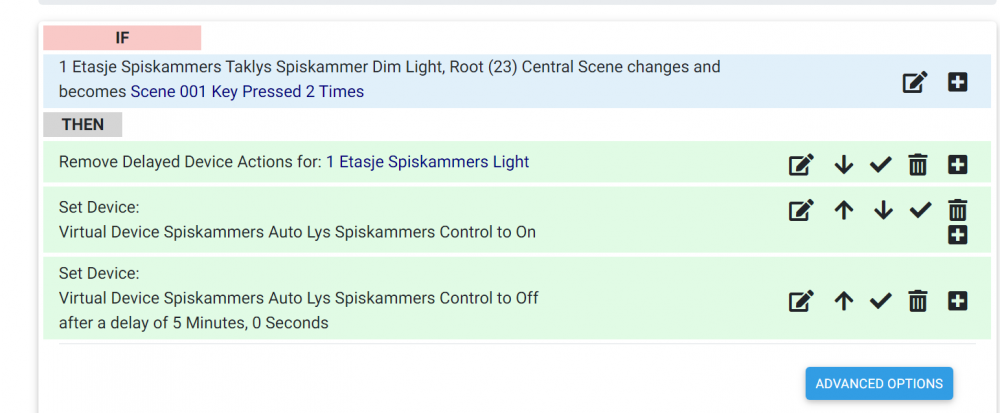Open Advanced Options
This screenshot has height=413, width=1000.
(x=879, y=384)
